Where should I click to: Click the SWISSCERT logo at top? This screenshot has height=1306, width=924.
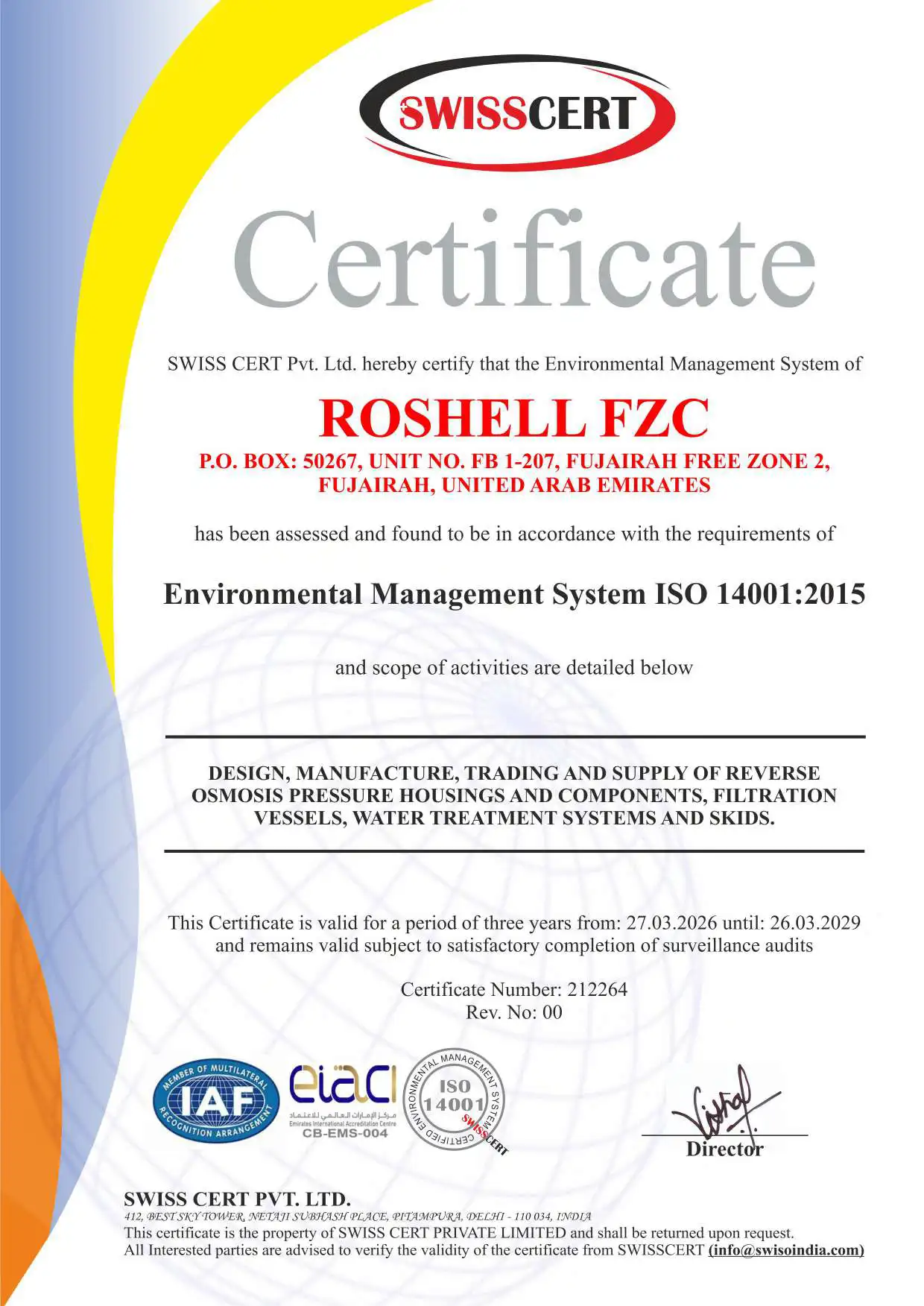coord(516,113)
